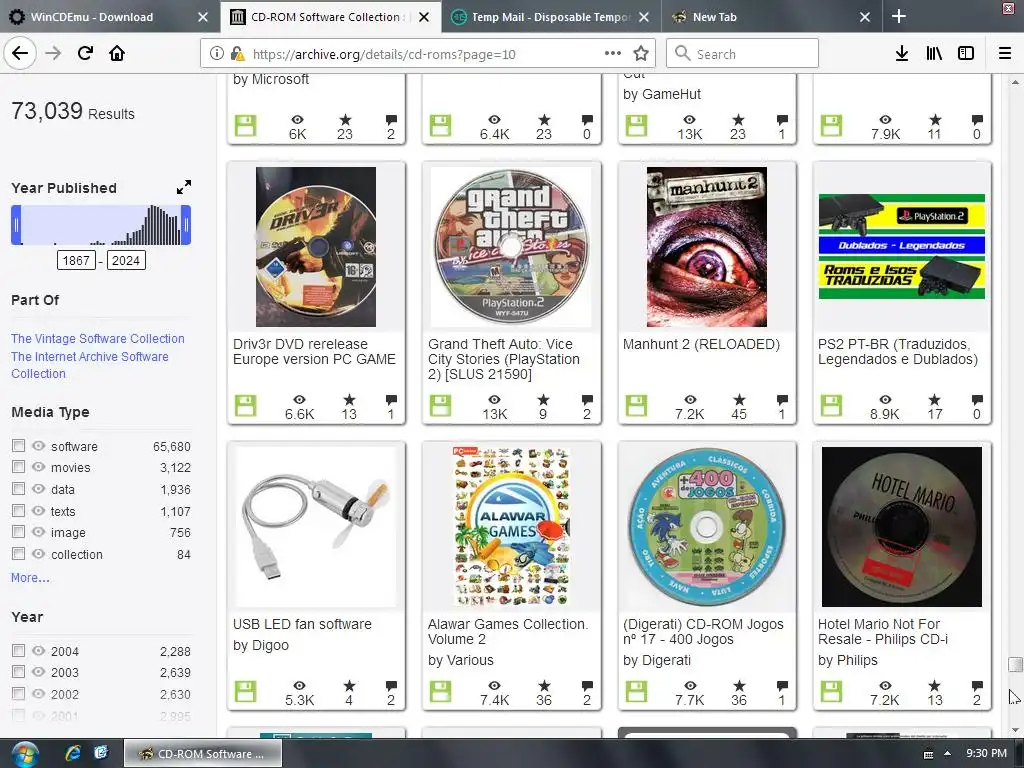Show only movies with eye toggle
Viewport: 1024px width, 768px height.
click(x=39, y=467)
